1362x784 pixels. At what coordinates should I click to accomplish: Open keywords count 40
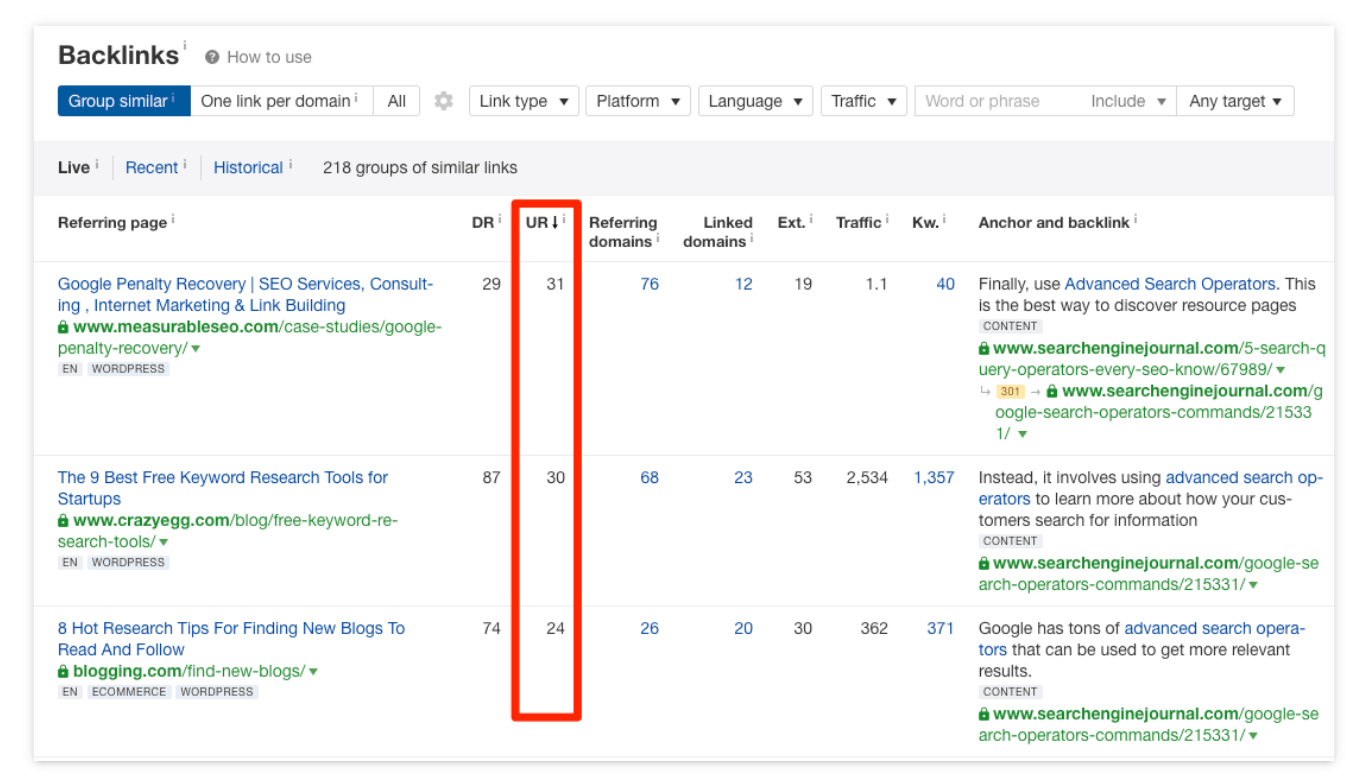coord(946,284)
